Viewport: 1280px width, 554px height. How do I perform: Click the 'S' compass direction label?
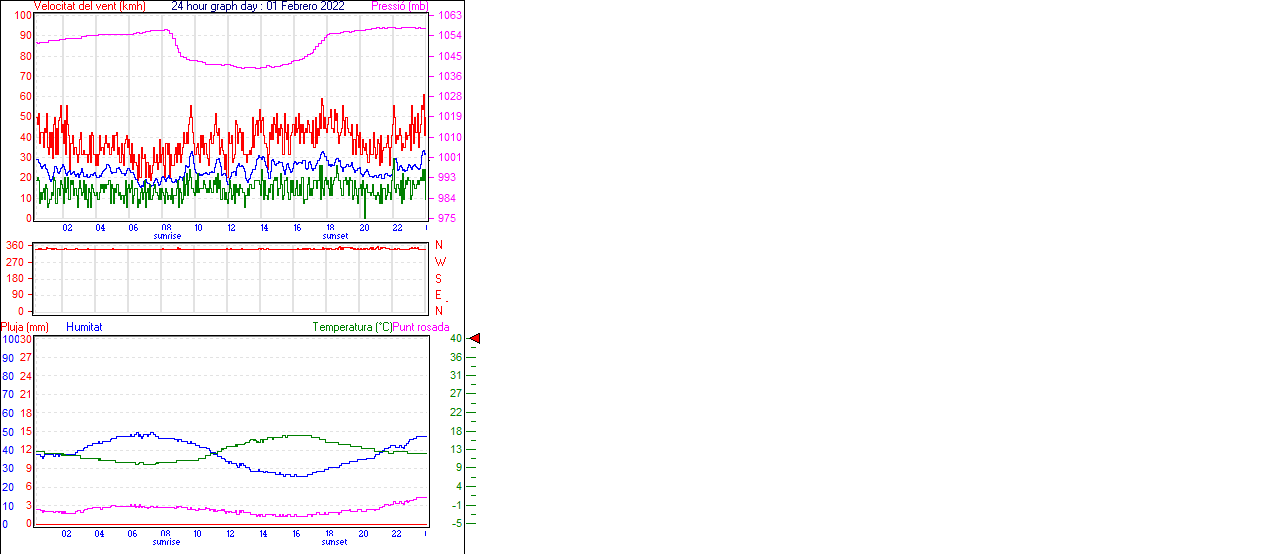pyautogui.click(x=439, y=278)
